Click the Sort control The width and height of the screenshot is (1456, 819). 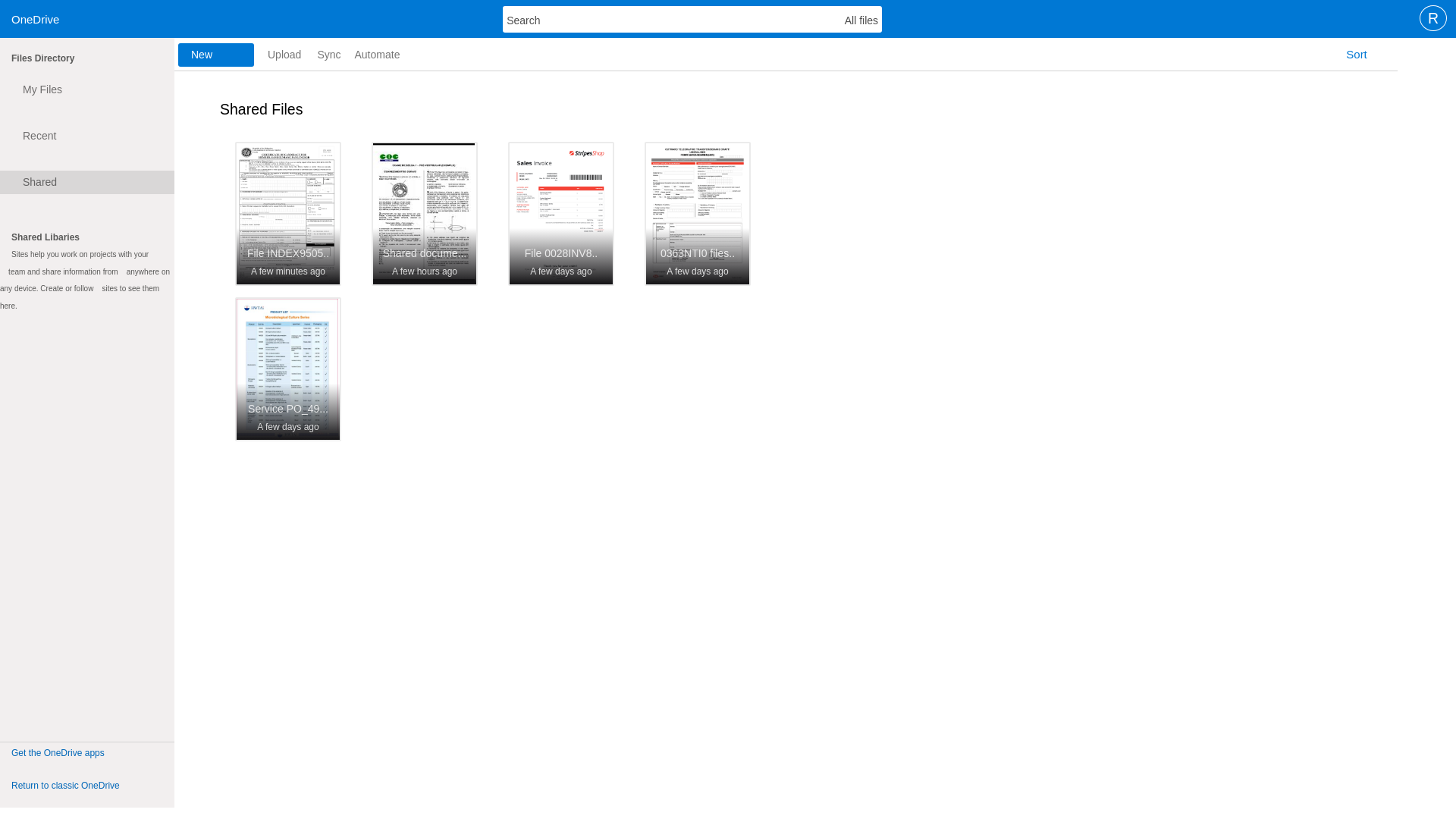1356,55
